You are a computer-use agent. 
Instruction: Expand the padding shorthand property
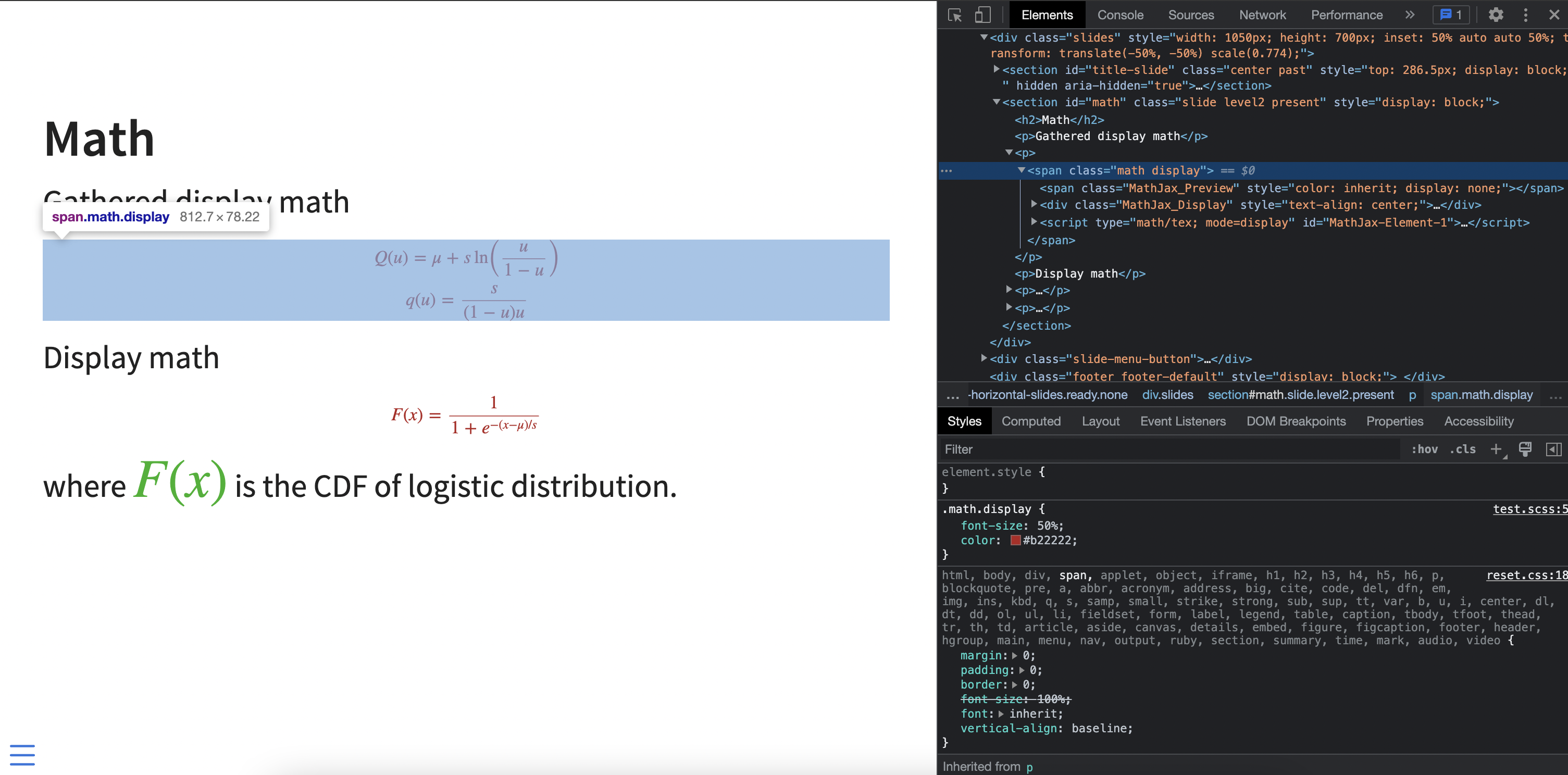click(x=1022, y=670)
